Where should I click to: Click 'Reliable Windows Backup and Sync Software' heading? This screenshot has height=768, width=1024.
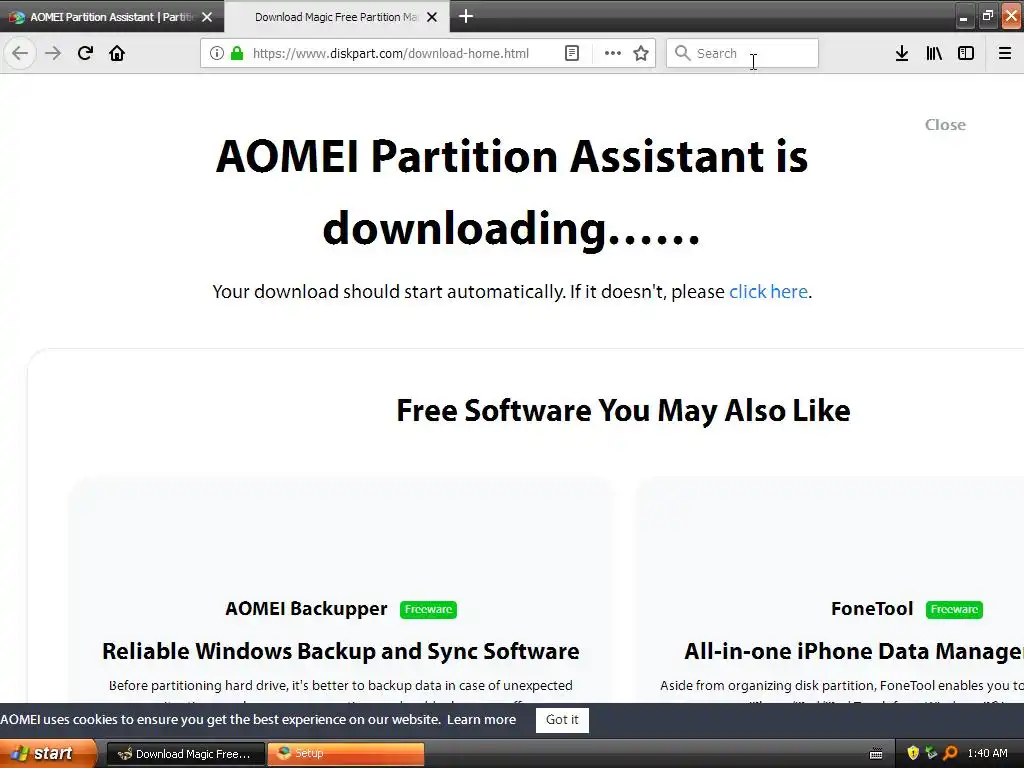tap(341, 651)
